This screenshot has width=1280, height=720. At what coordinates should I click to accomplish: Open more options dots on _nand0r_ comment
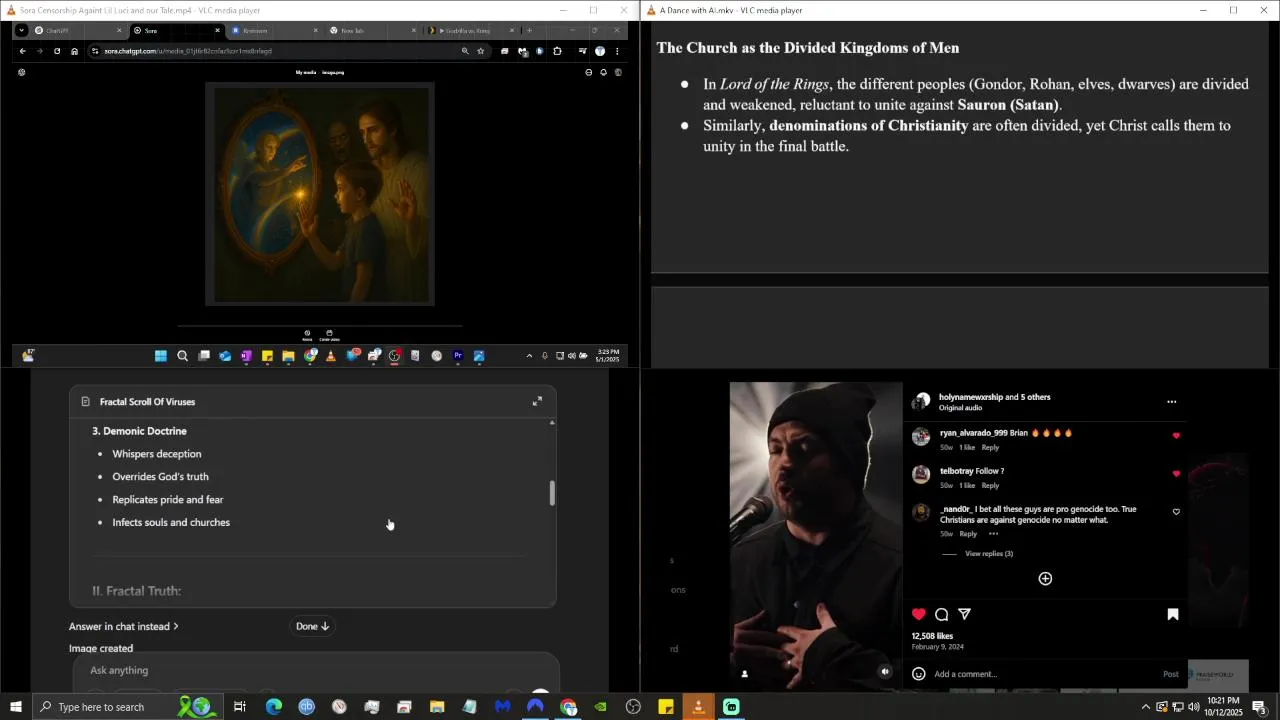[993, 533]
